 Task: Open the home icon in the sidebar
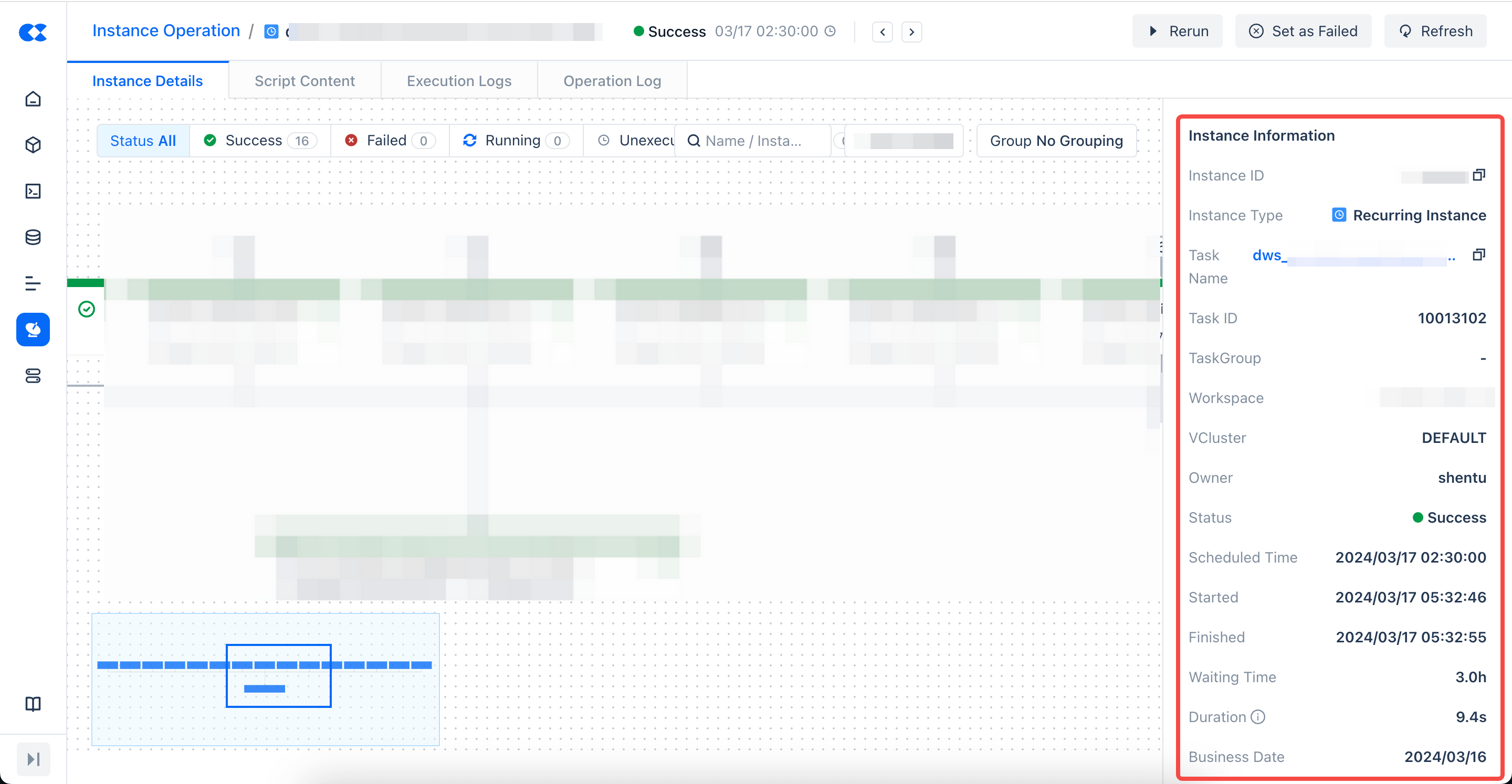[33, 99]
